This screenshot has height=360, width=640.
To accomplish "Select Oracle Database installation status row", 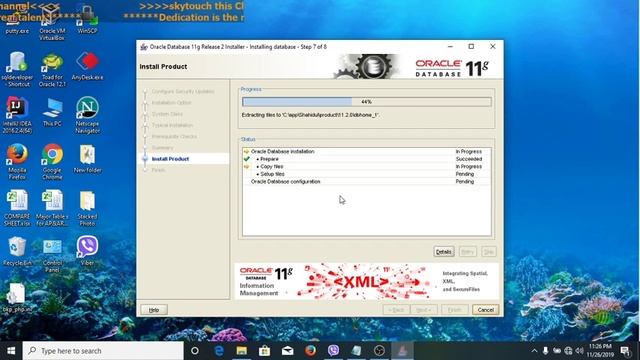I will click(x=367, y=151).
